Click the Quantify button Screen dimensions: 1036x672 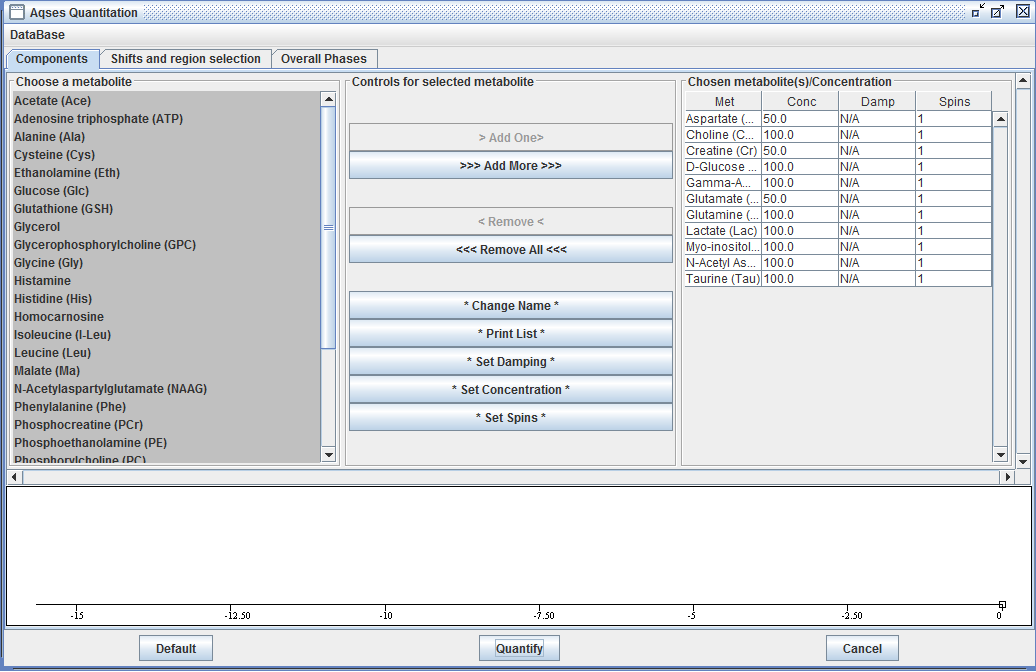click(519, 648)
